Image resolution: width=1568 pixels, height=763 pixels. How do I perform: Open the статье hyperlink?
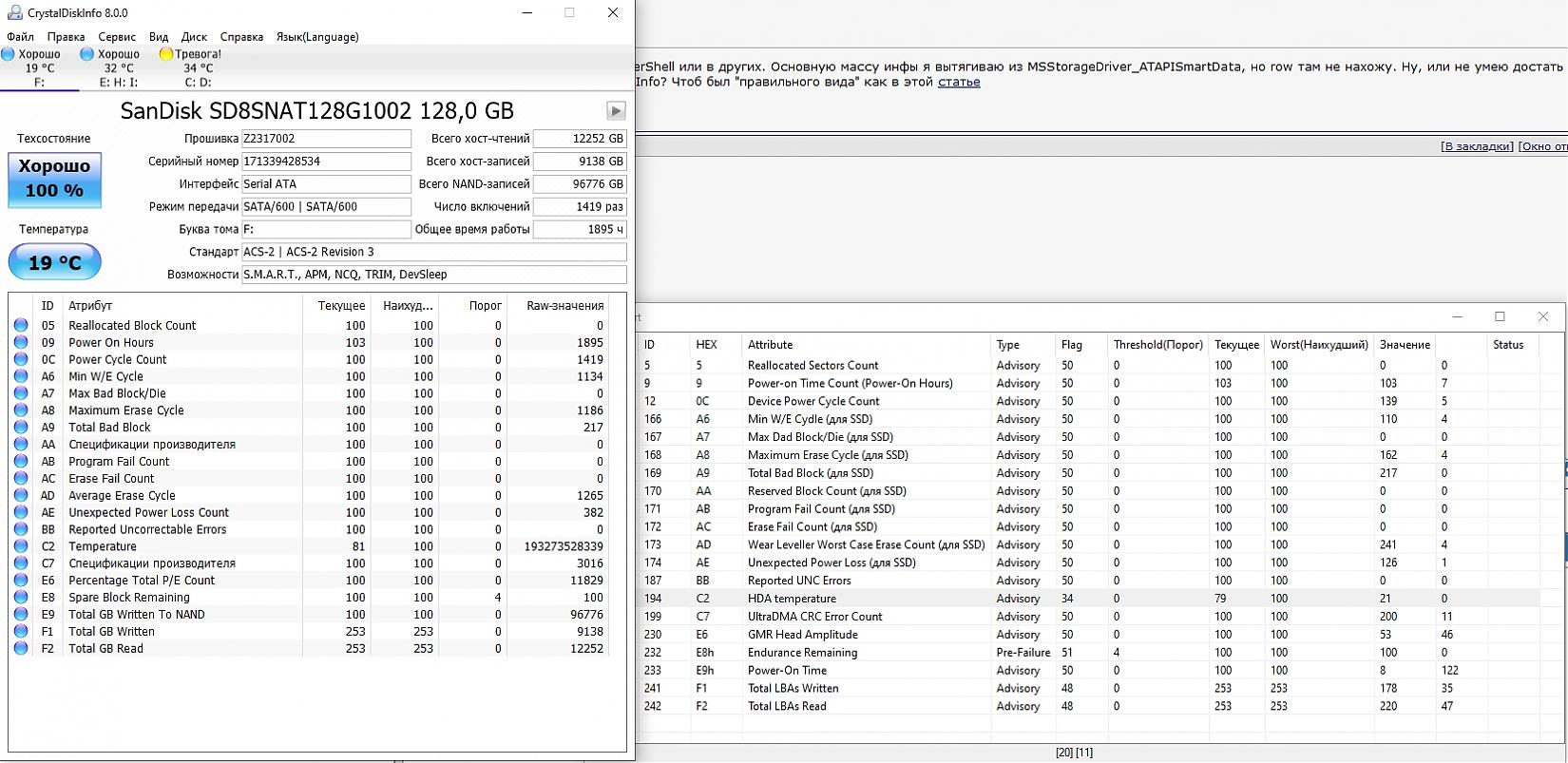(959, 82)
